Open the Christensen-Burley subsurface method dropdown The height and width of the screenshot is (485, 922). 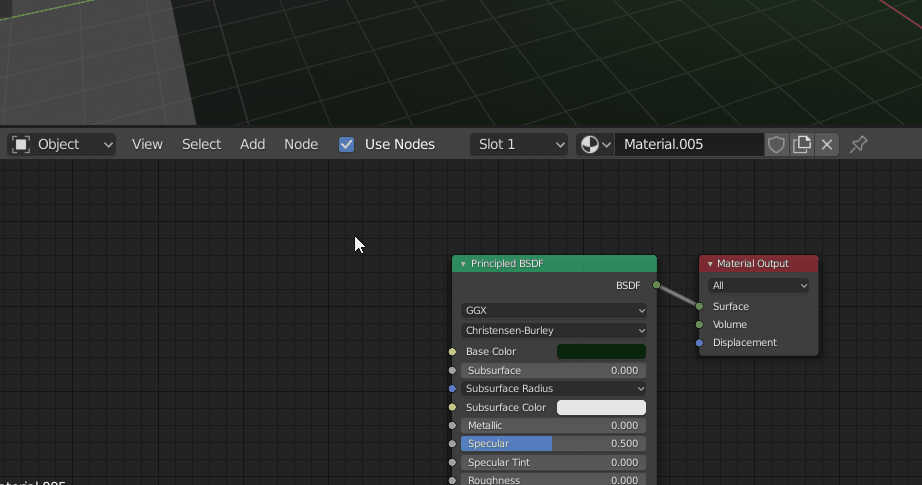point(553,330)
